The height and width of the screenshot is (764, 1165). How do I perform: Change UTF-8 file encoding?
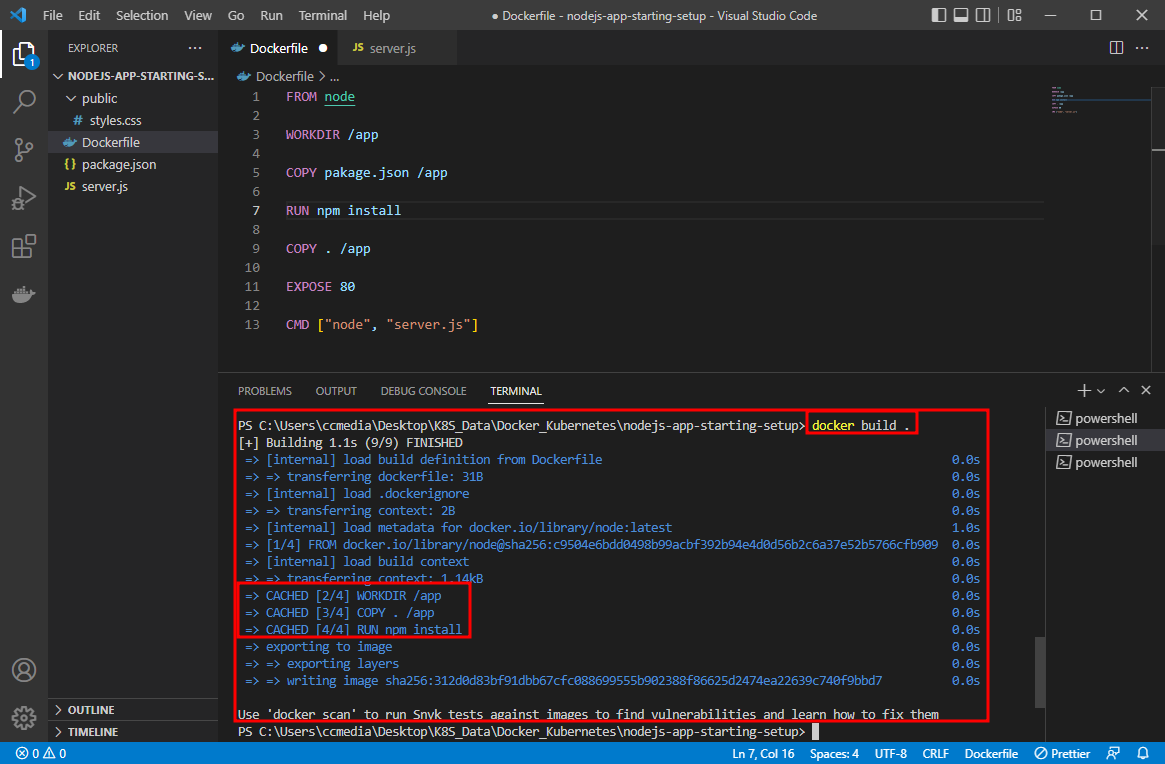coord(890,754)
